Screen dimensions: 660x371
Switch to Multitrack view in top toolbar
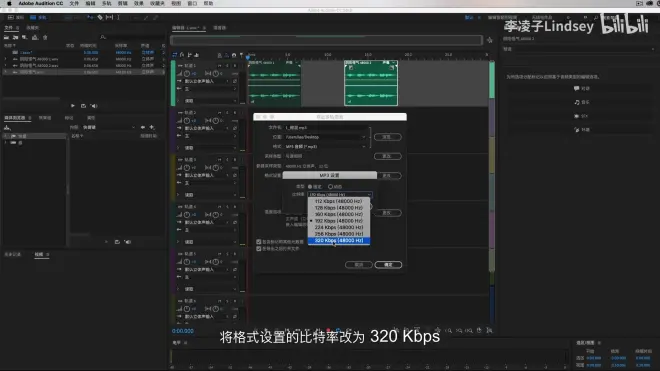click(39, 18)
